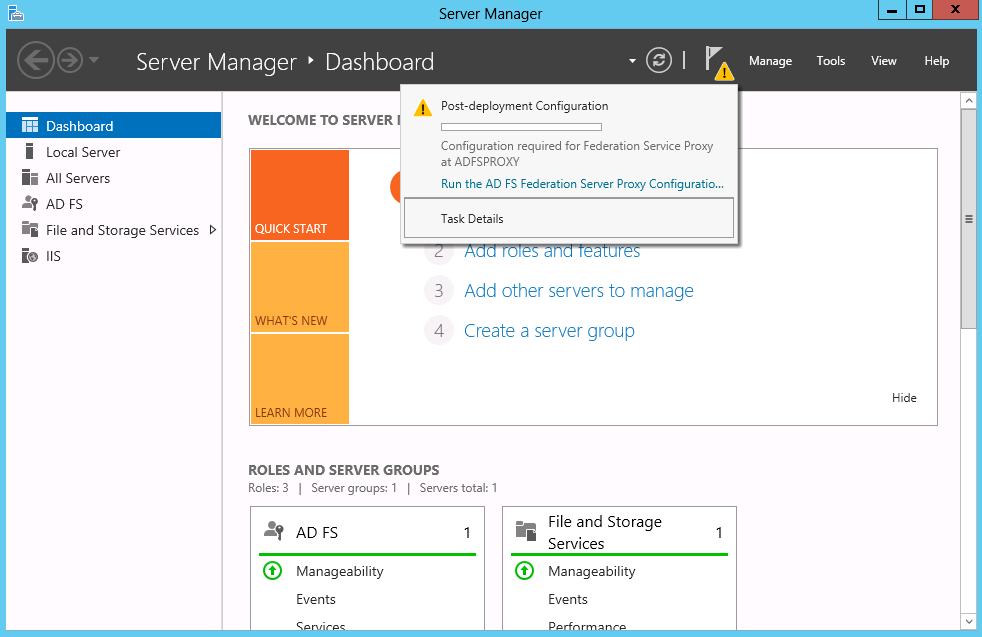The height and width of the screenshot is (637, 982).
Task: Open the Help menu
Action: pyautogui.click(x=936, y=61)
